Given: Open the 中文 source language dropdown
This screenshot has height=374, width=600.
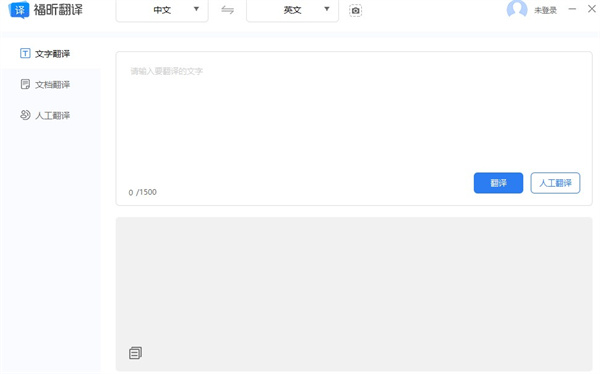Looking at the screenshot, I should [x=162, y=10].
